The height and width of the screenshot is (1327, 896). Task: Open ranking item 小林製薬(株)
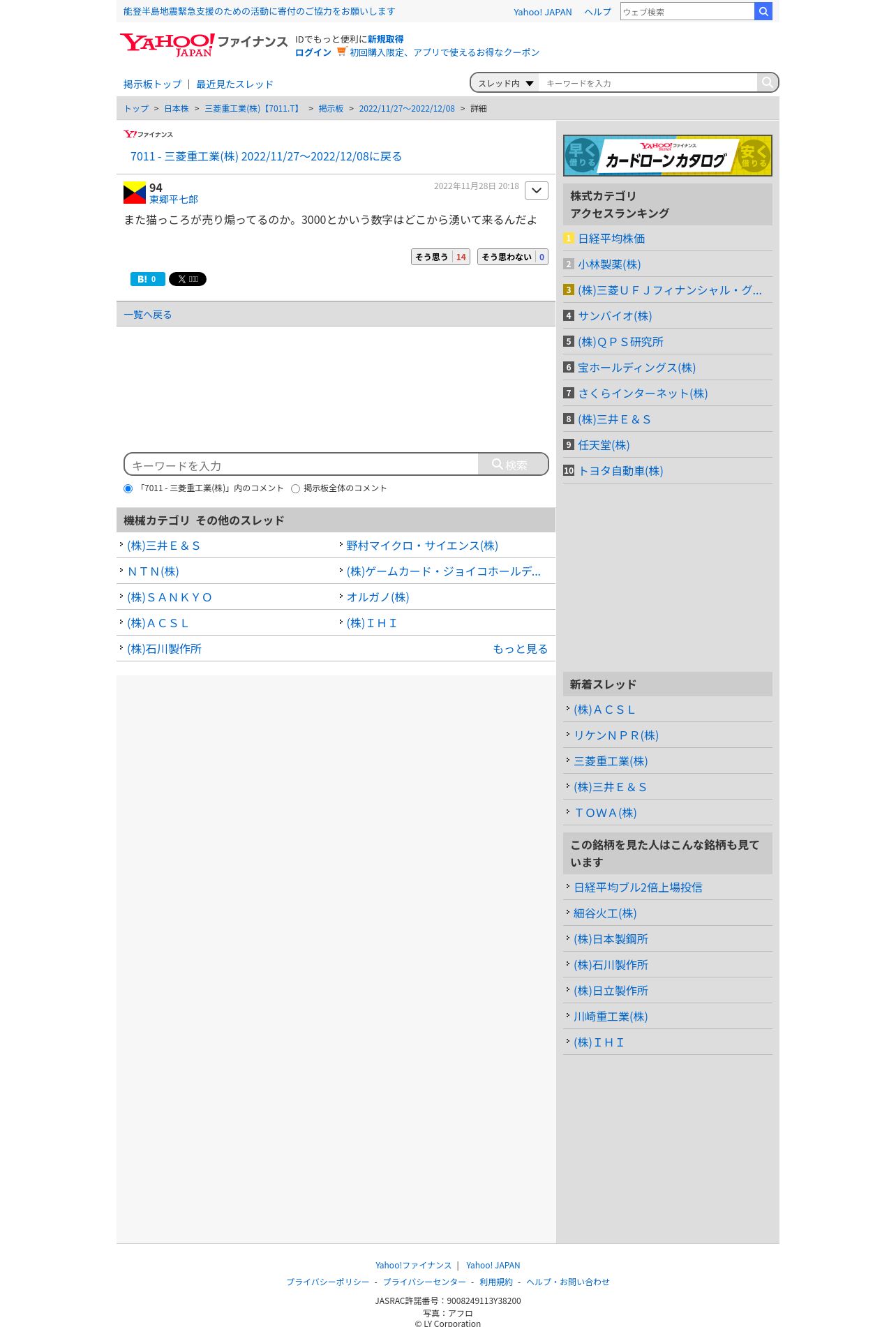click(609, 264)
